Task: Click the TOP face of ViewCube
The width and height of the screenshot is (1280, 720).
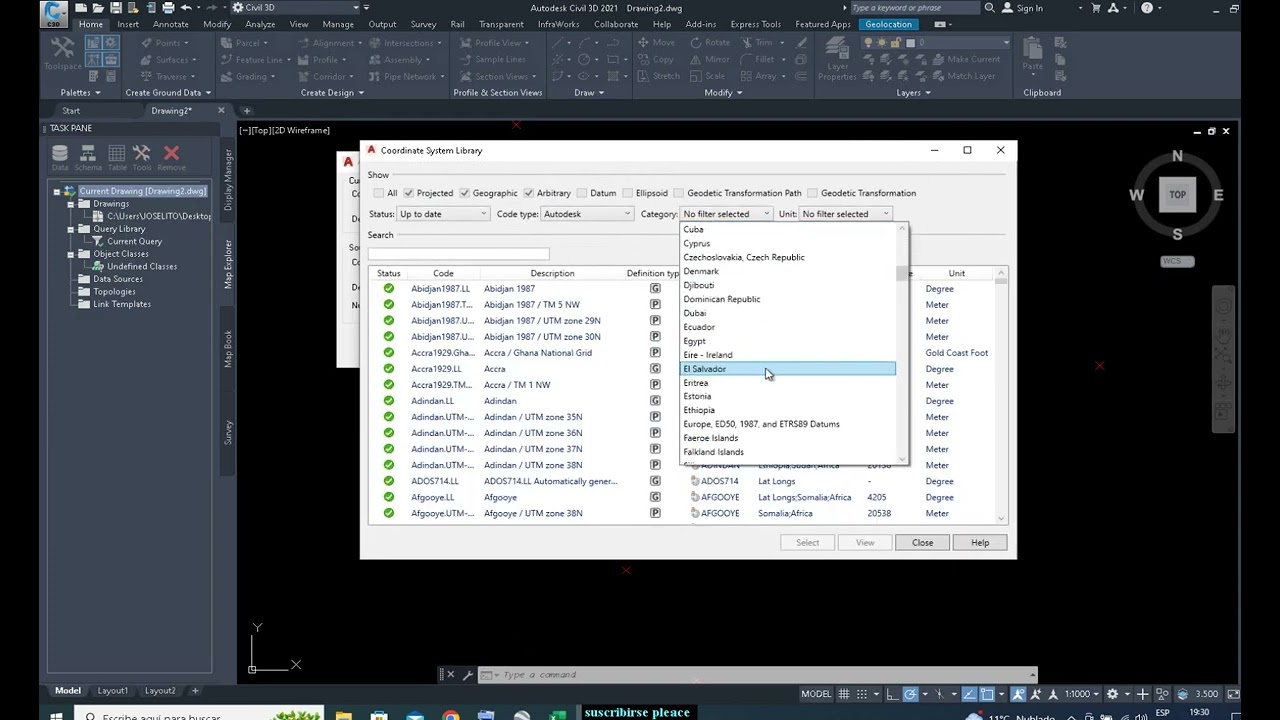Action: point(1177,195)
